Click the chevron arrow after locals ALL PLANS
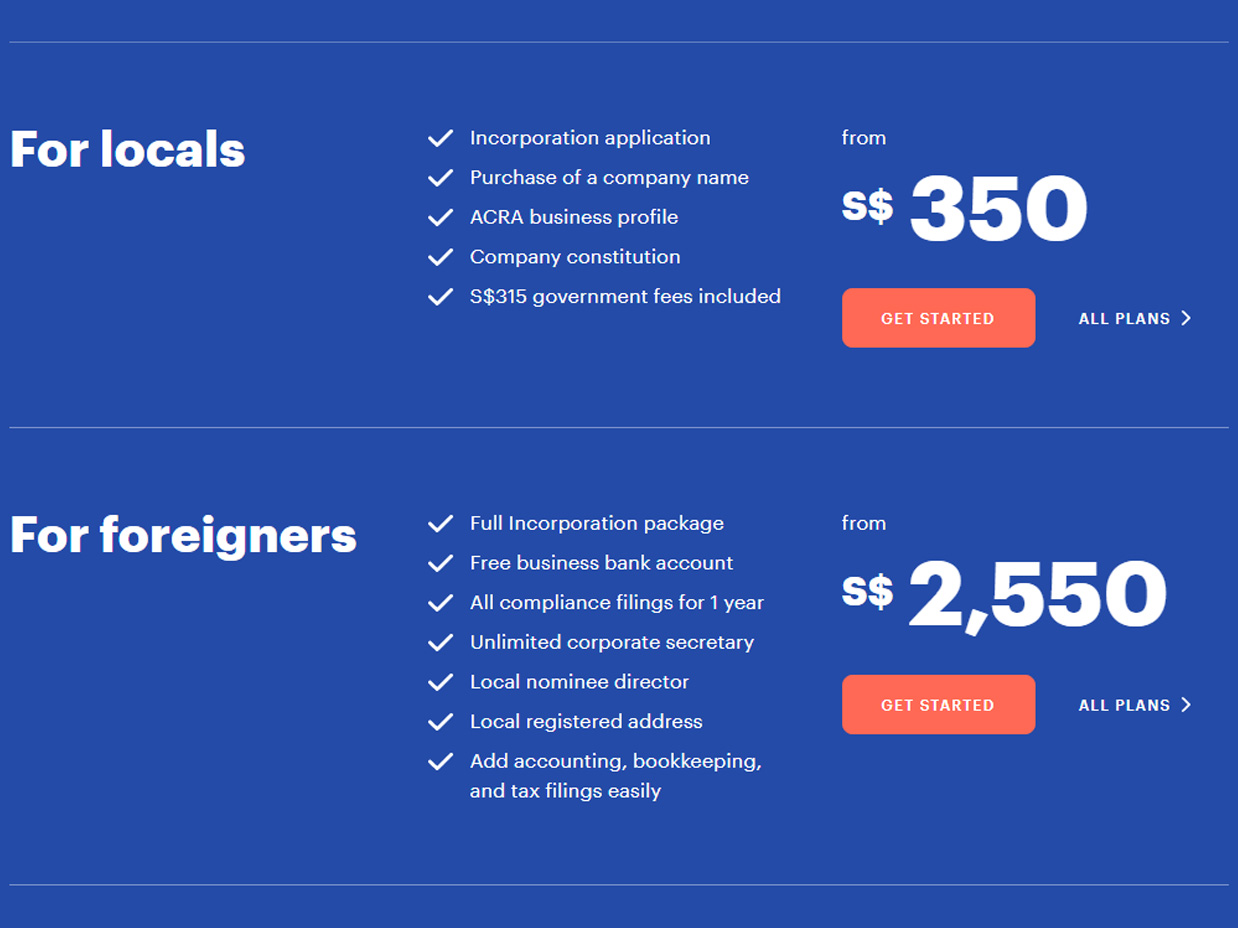 pos(1186,318)
